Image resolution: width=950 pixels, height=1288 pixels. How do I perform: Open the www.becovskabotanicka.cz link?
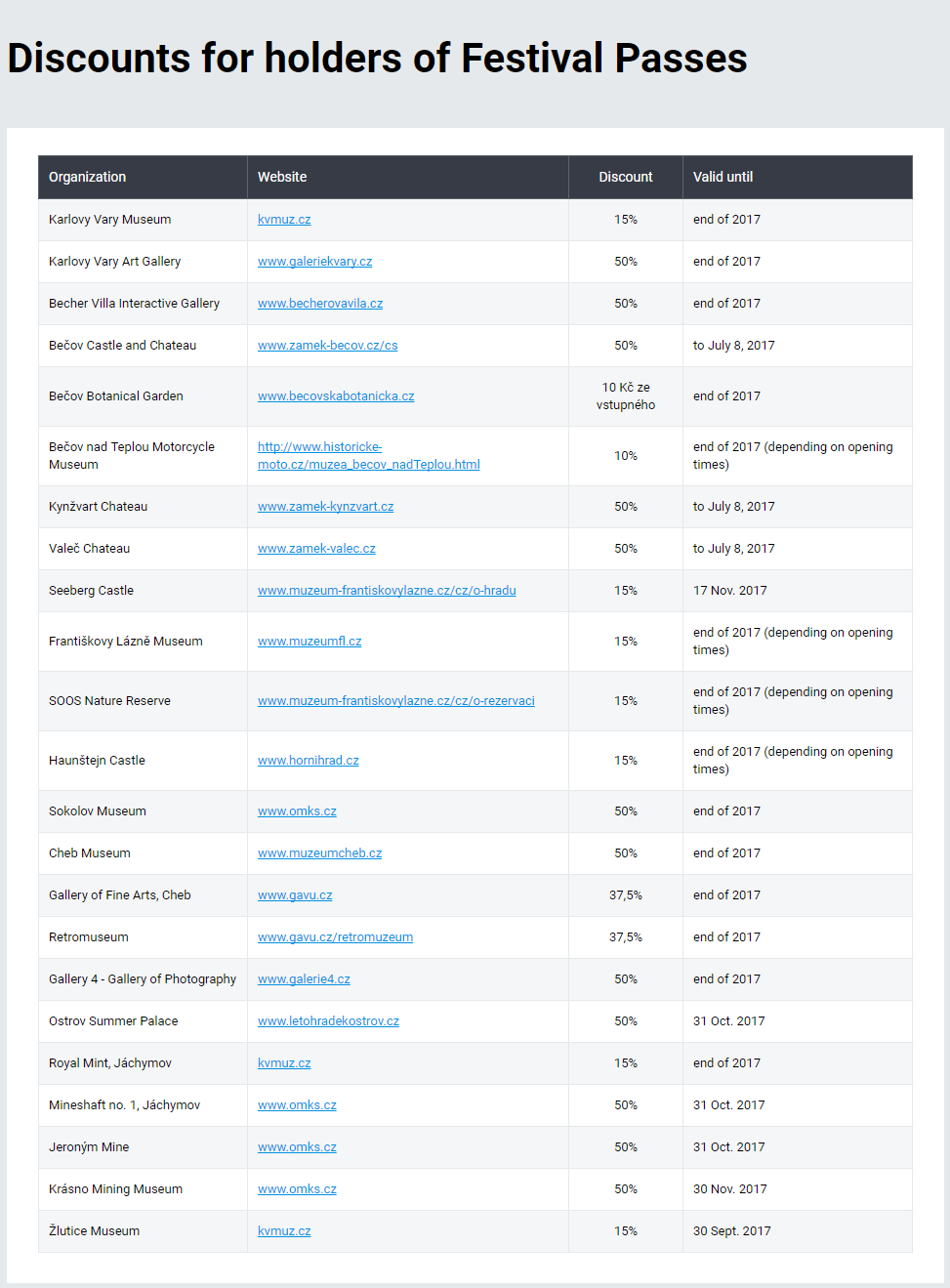point(335,396)
